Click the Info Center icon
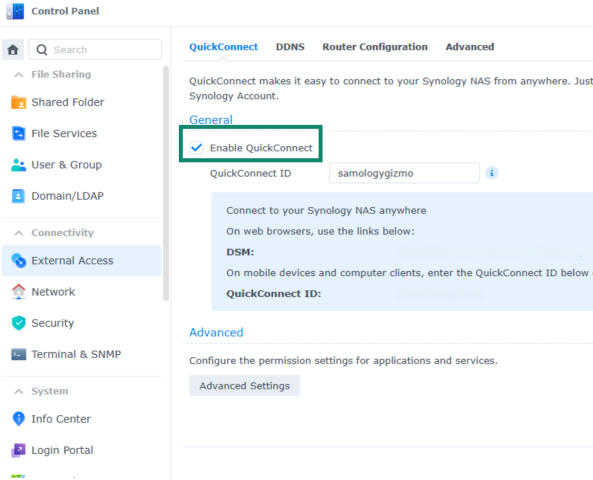This screenshot has height=480, width=593. [18, 419]
